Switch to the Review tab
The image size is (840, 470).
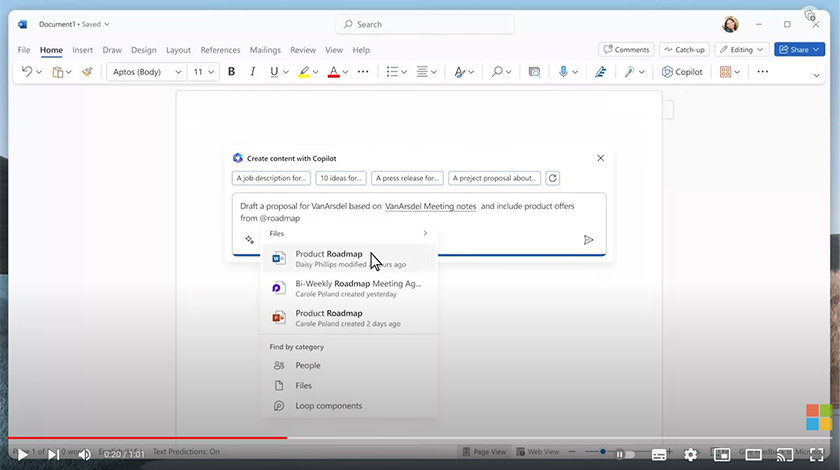(x=303, y=50)
